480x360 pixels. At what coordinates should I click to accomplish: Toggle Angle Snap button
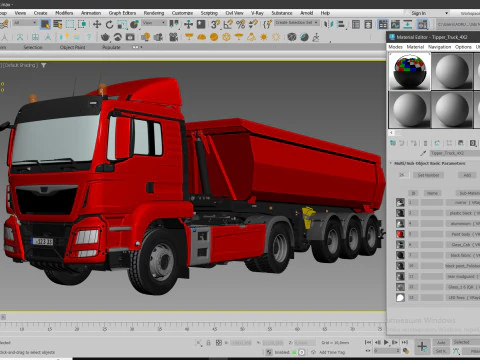[x=228, y=24]
